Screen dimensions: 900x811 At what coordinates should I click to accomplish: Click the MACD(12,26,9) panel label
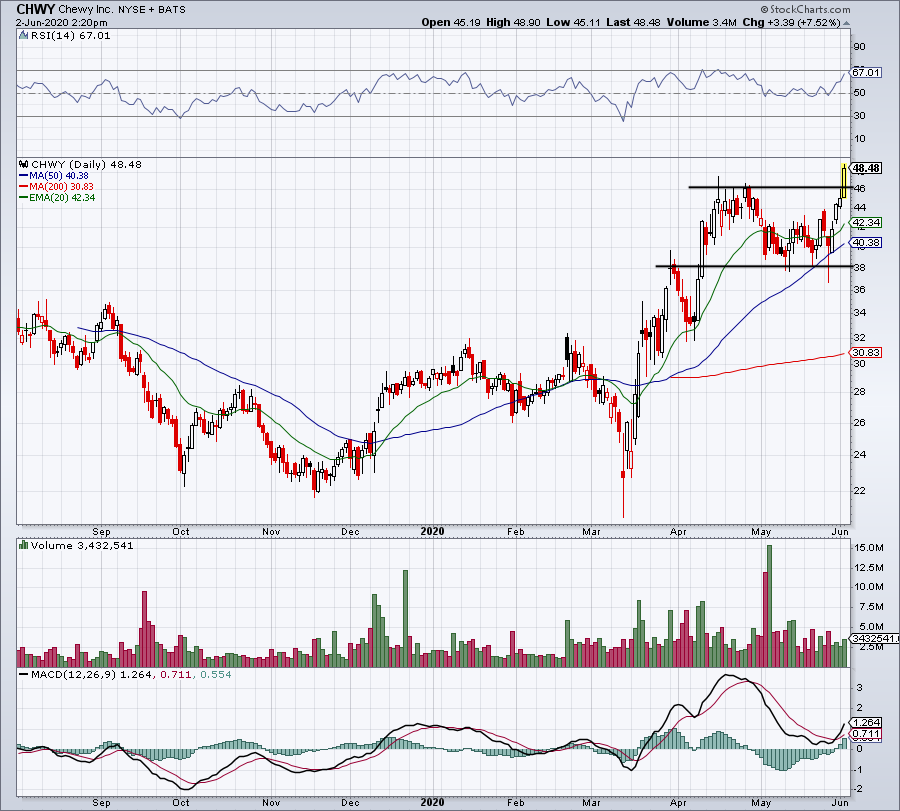[75, 674]
